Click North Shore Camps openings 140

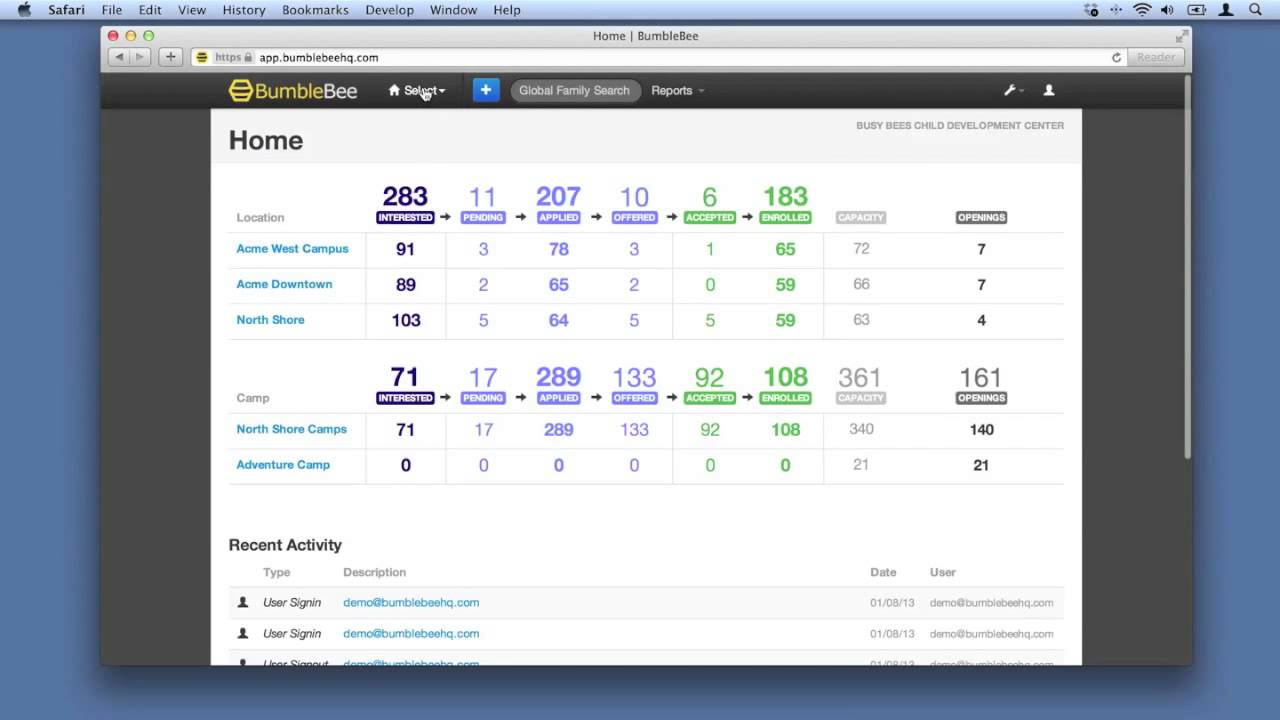(x=981, y=430)
